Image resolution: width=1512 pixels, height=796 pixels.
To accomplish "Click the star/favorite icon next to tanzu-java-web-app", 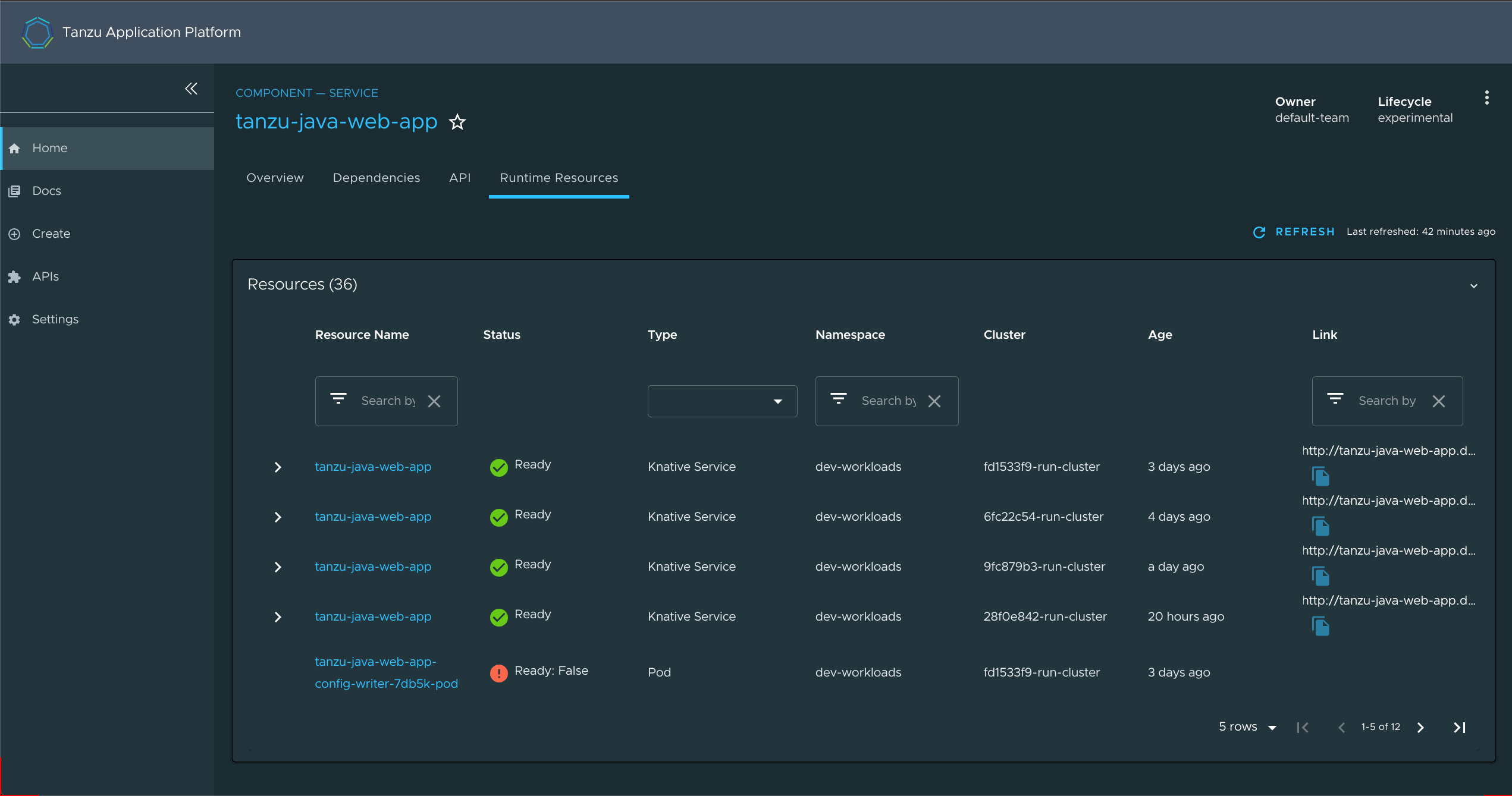I will point(457,121).
